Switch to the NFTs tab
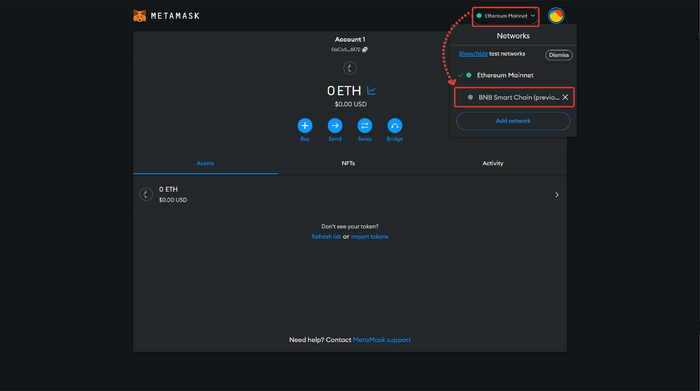This screenshot has height=391, width=700. [348, 163]
